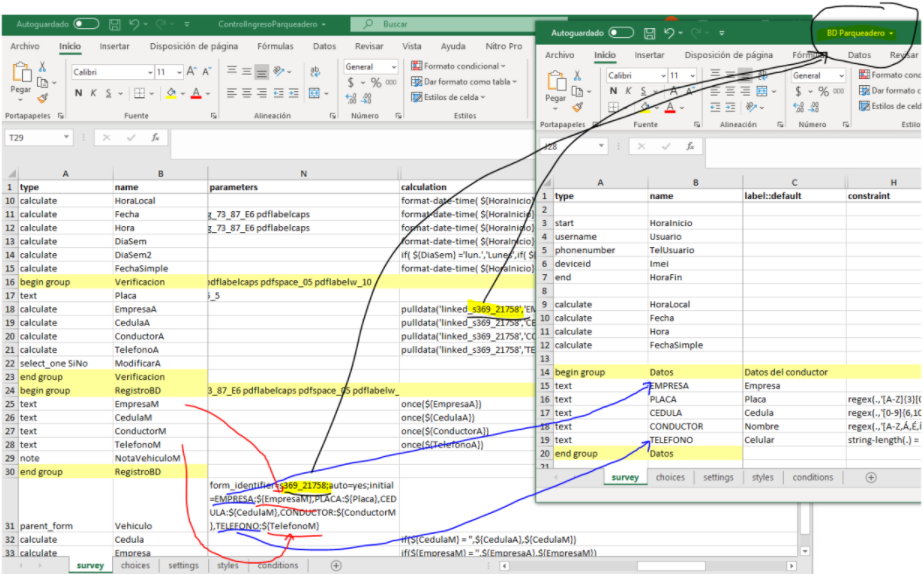
Task: Click Wrap text icon in left window
Action: click(x=315, y=72)
